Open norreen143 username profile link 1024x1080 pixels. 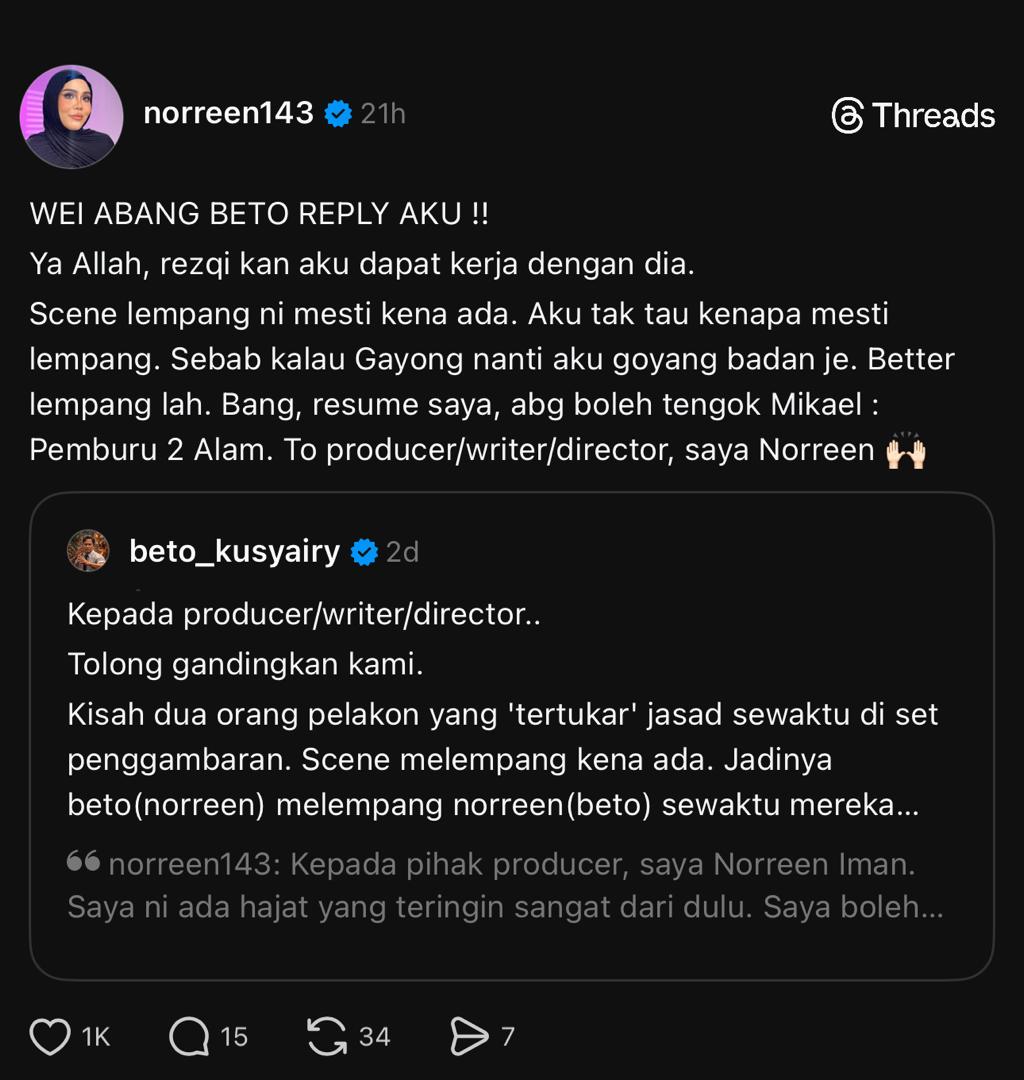(x=228, y=114)
